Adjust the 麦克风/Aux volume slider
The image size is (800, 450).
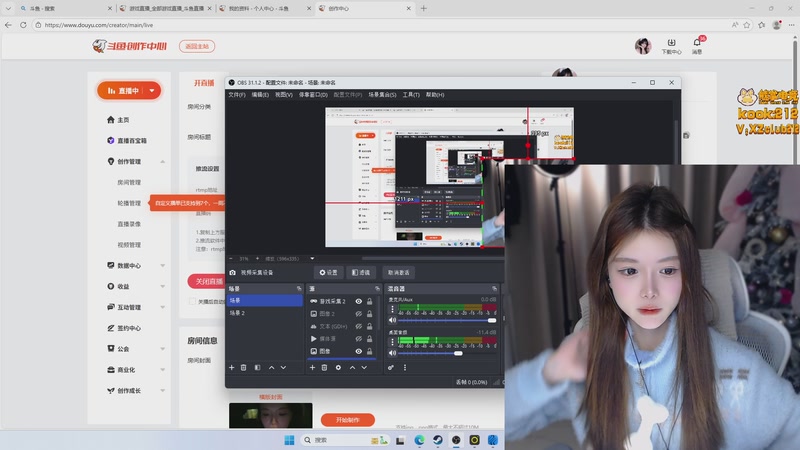click(447, 320)
